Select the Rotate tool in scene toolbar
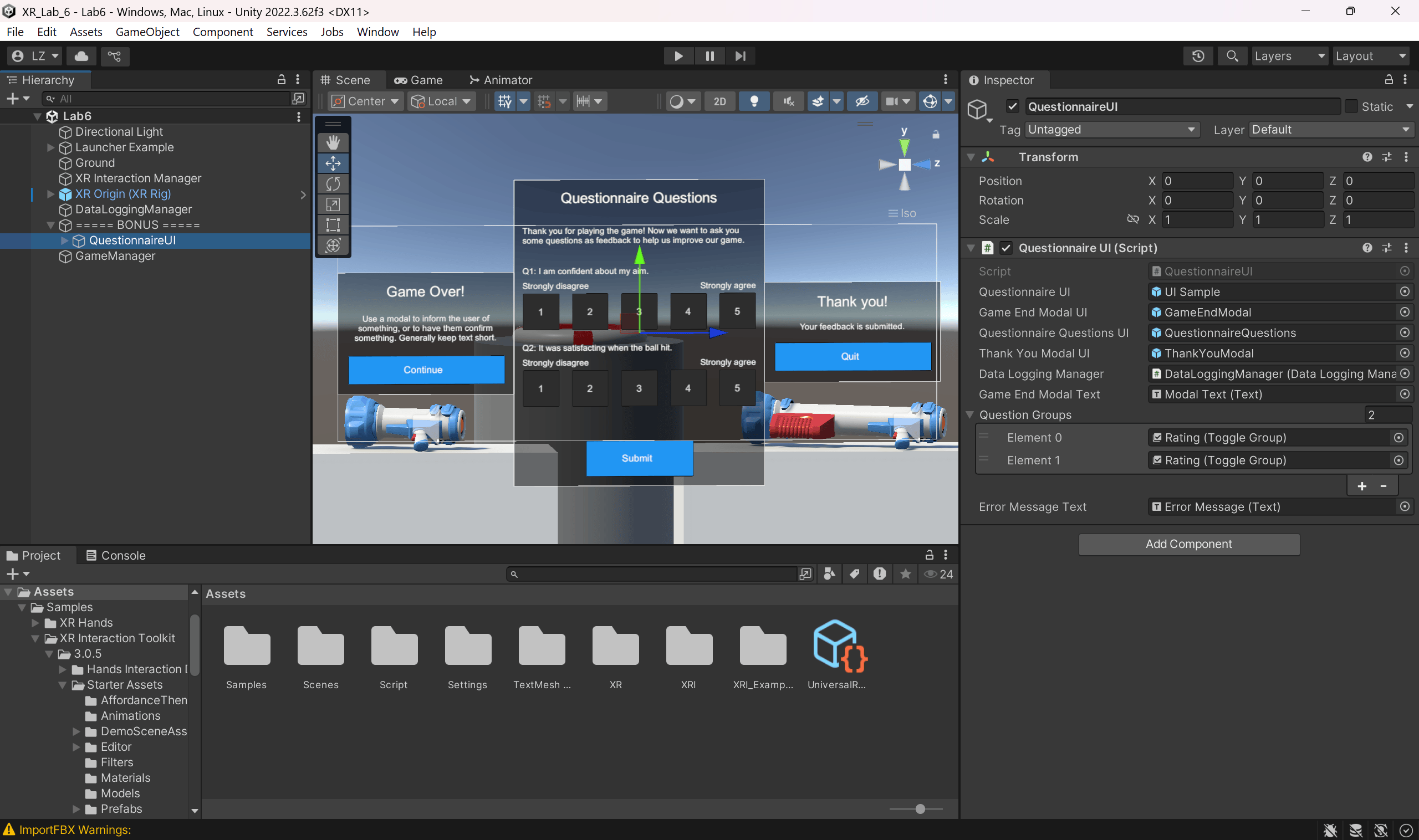The image size is (1419, 840). coord(333,184)
